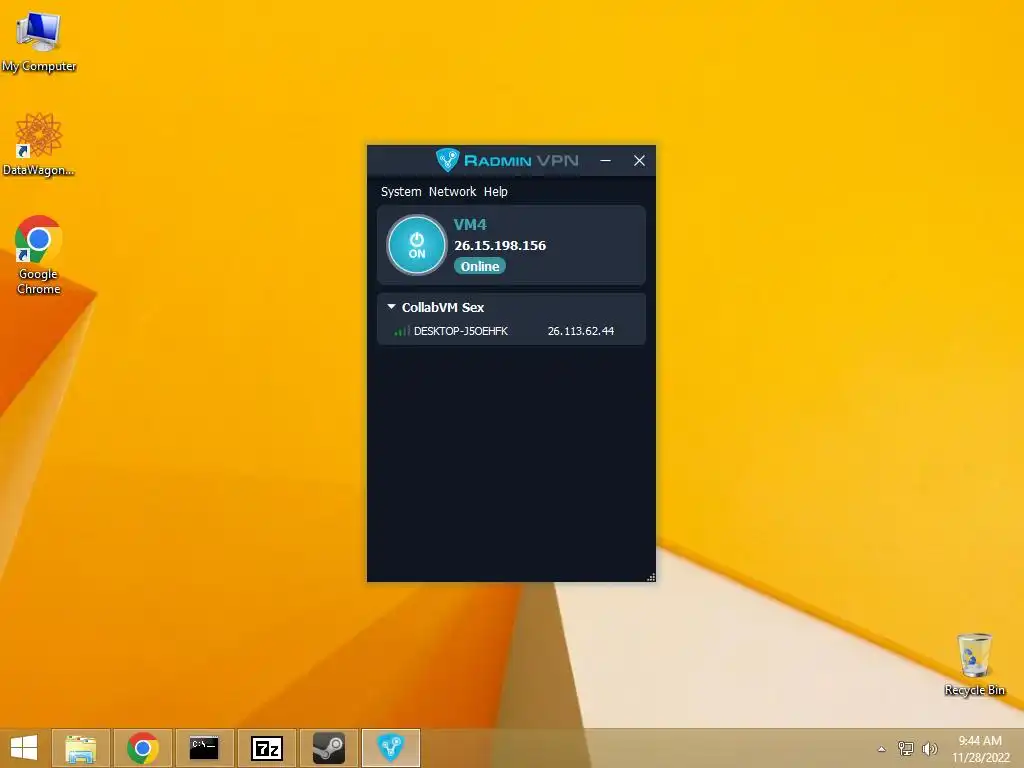The width and height of the screenshot is (1024, 768).
Task: Open the volume speaker tray icon
Action: point(929,748)
